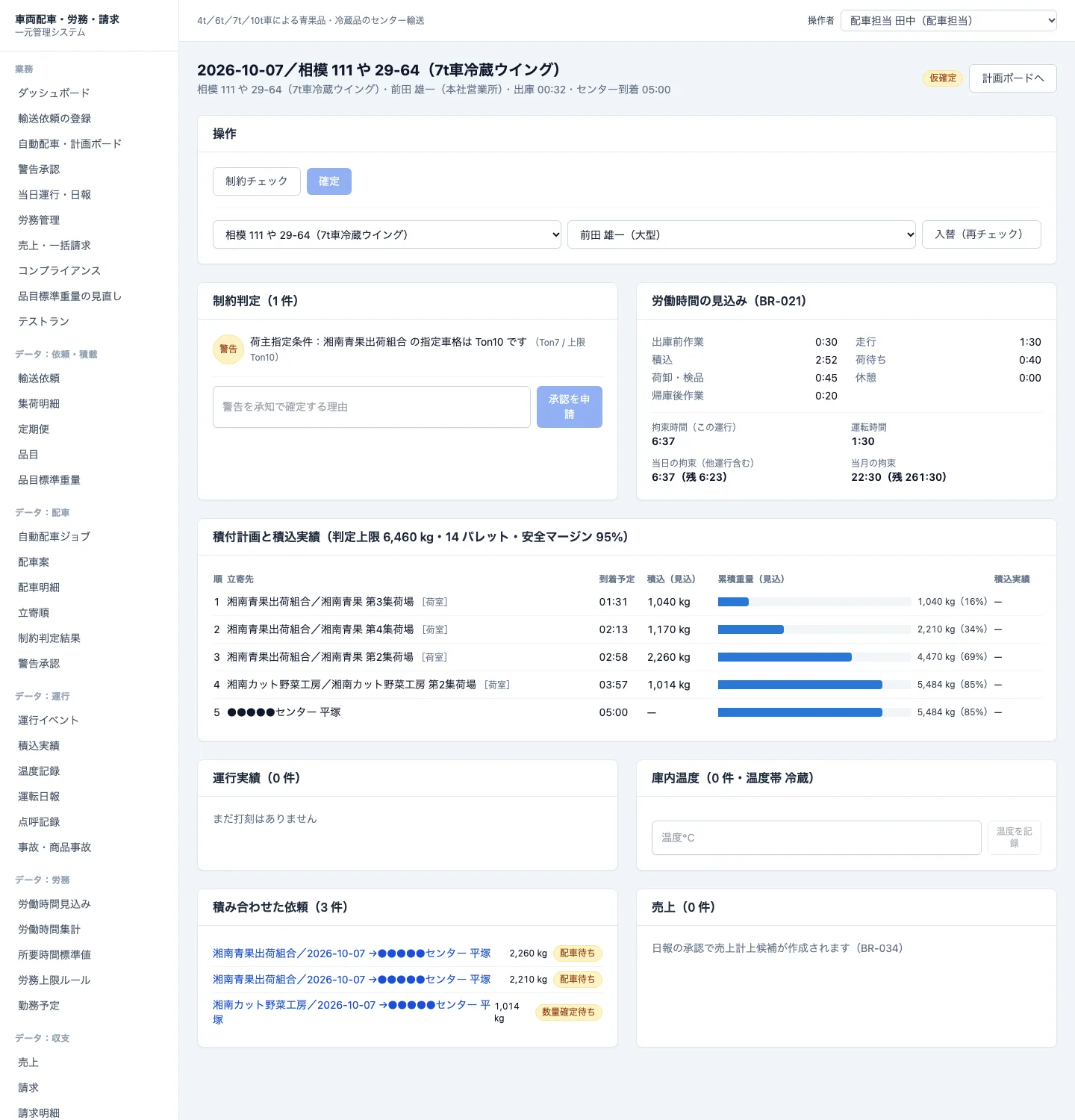Click 承認を申請 button
Screen dimensions: 1075x1120
[569, 407]
